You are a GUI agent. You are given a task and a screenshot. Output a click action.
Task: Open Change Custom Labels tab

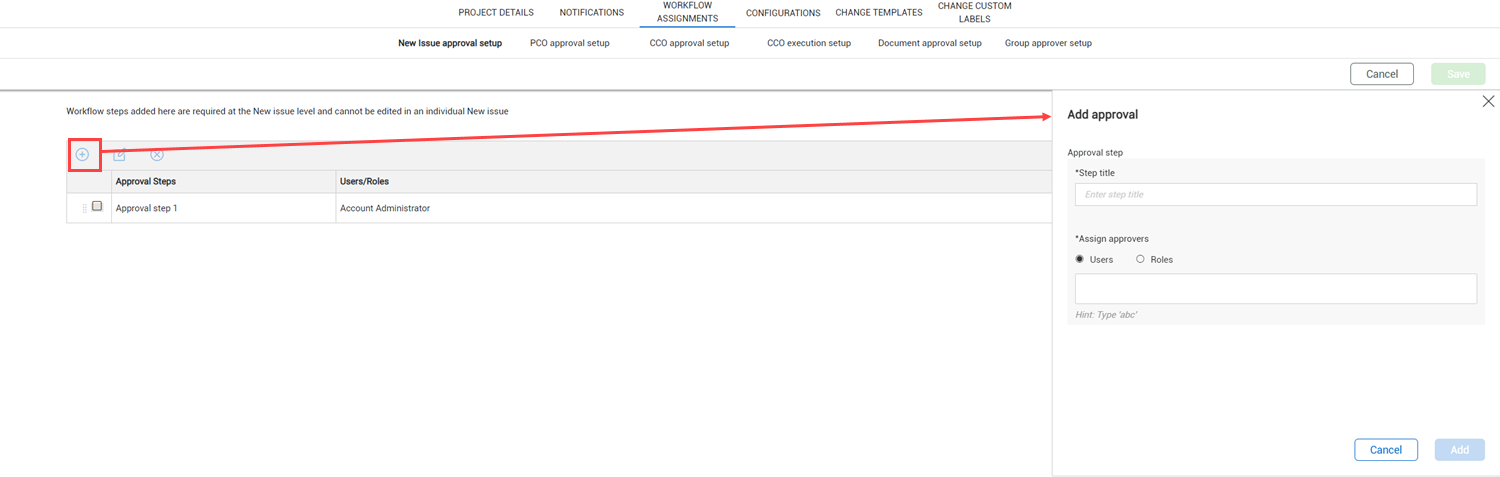pos(975,12)
